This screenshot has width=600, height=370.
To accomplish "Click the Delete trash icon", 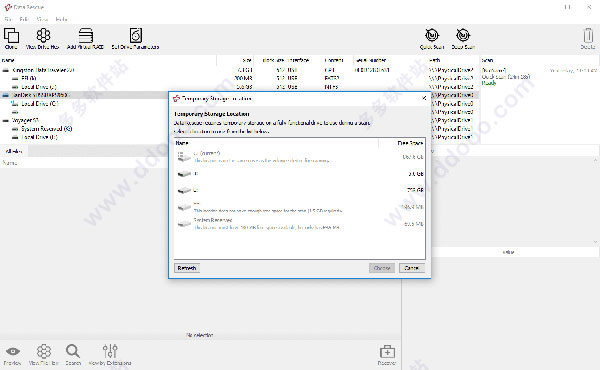I will pyautogui.click(x=588, y=39).
